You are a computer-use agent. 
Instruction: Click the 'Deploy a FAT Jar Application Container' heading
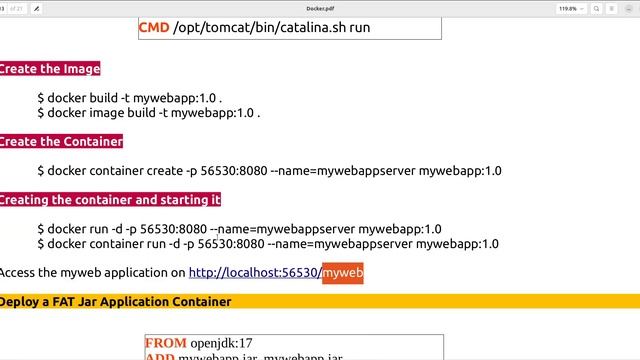point(116,302)
